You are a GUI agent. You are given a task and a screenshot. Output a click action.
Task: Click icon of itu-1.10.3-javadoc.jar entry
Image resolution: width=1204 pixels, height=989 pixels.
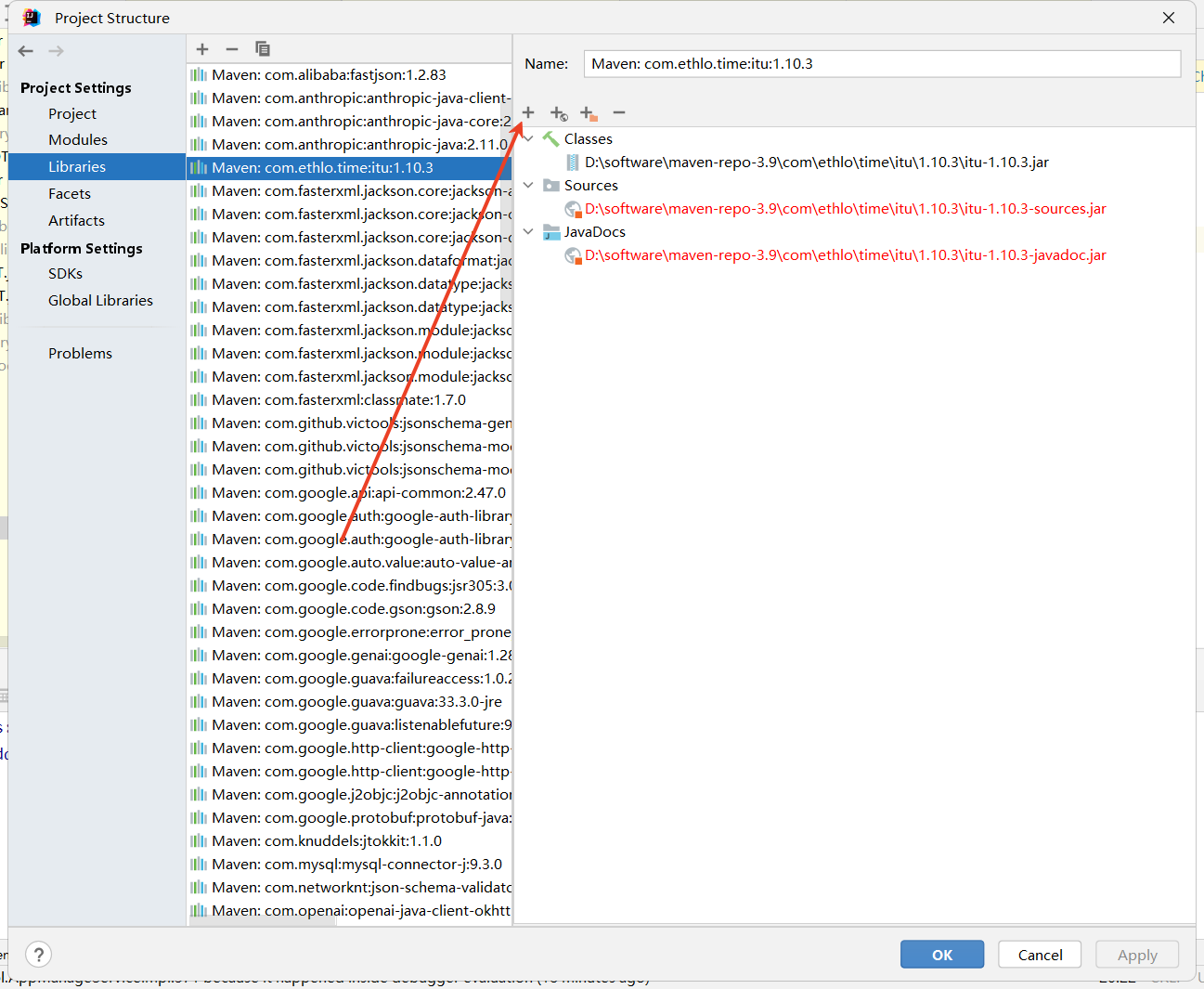[x=573, y=255]
